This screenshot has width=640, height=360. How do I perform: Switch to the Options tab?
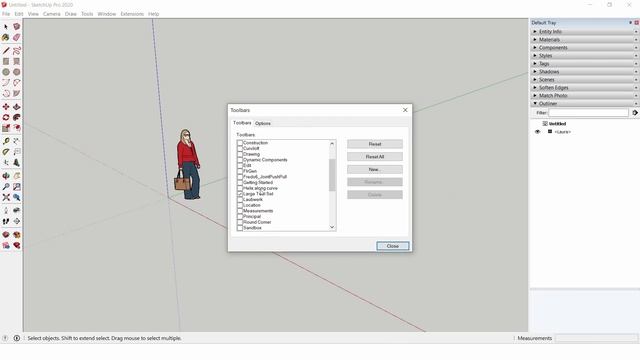(263, 123)
